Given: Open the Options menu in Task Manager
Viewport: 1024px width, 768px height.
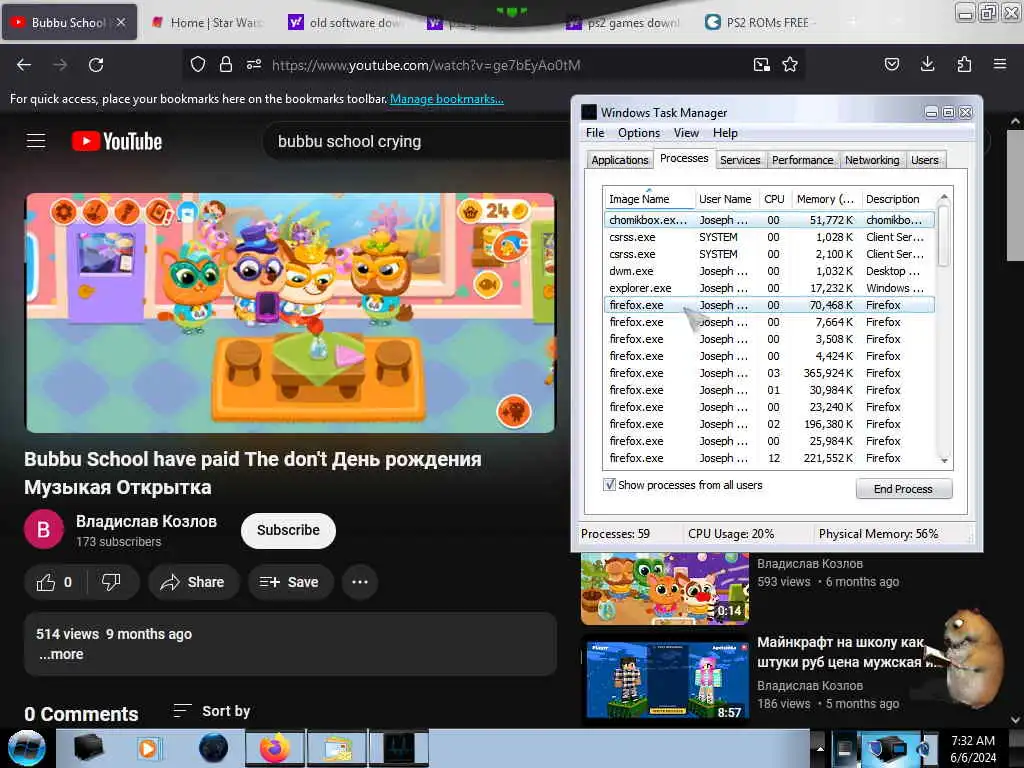Looking at the screenshot, I should [639, 133].
